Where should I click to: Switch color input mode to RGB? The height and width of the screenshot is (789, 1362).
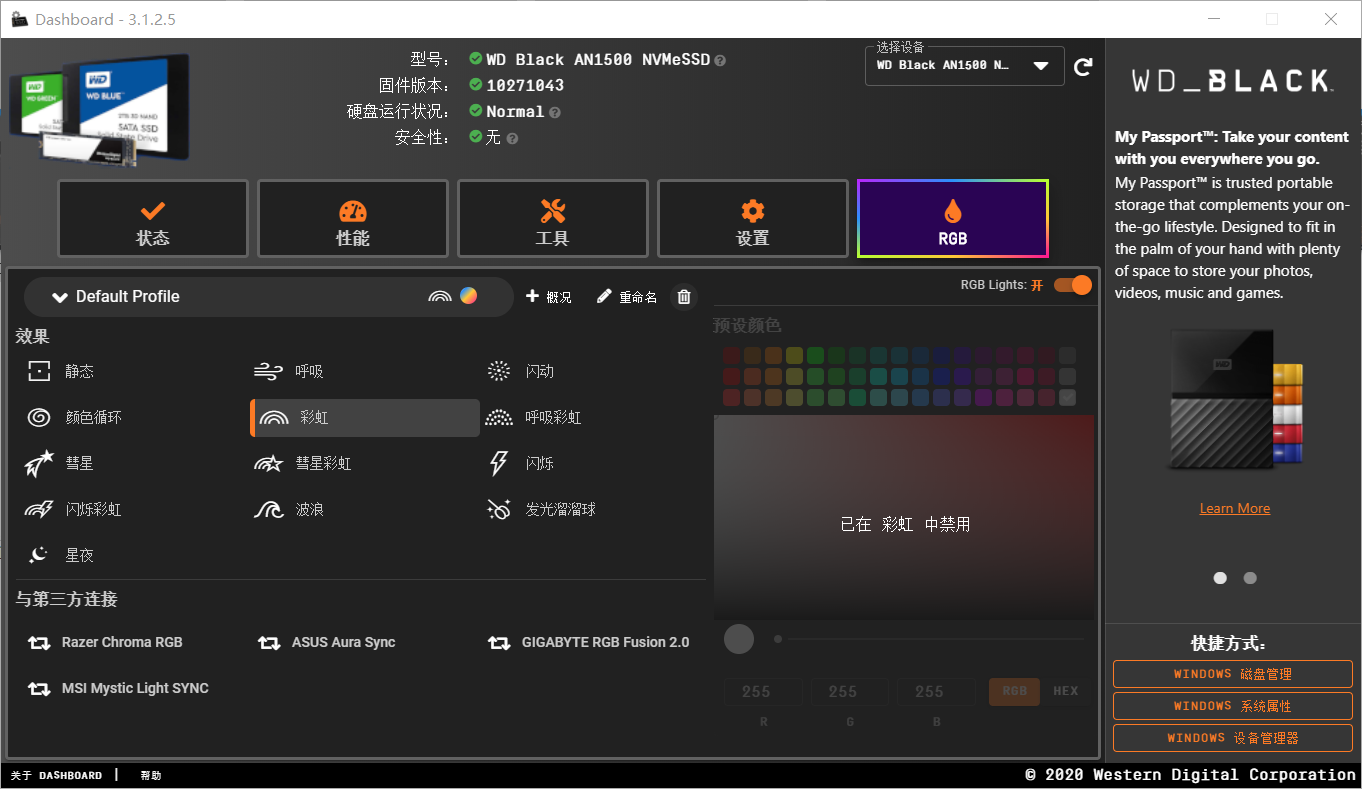pyautogui.click(x=1015, y=691)
